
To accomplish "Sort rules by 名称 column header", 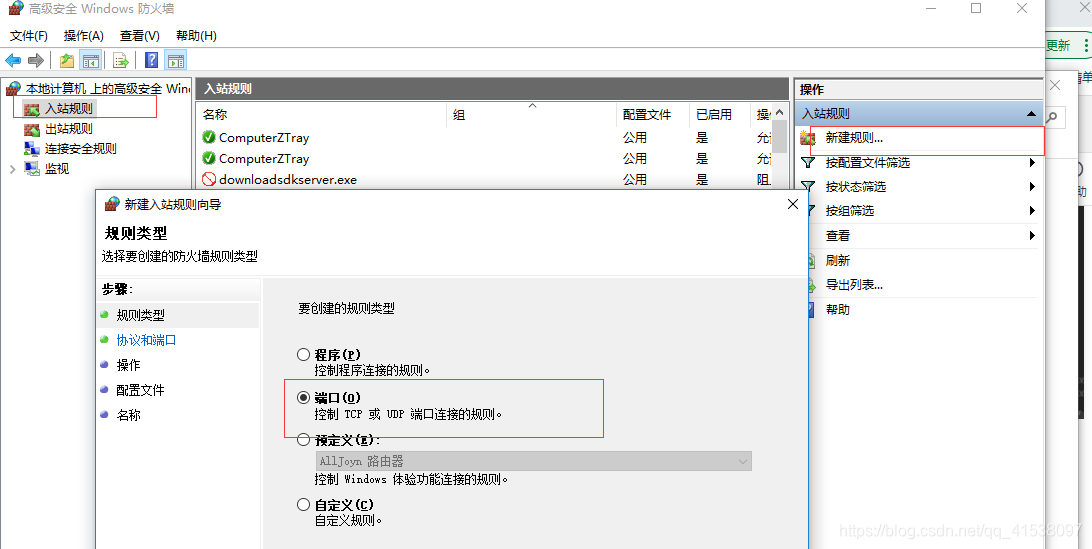I will point(215,115).
